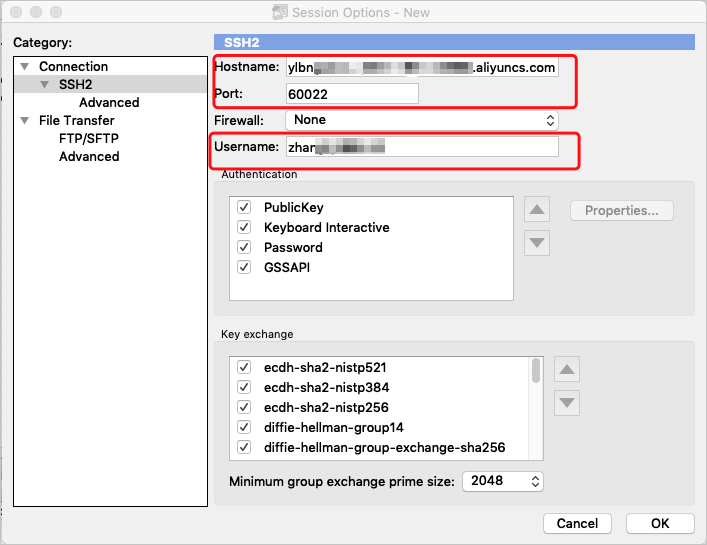Viewport: 707px width, 545px height.
Task: Toggle the PublicKey authentication checkbox
Action: 244,207
